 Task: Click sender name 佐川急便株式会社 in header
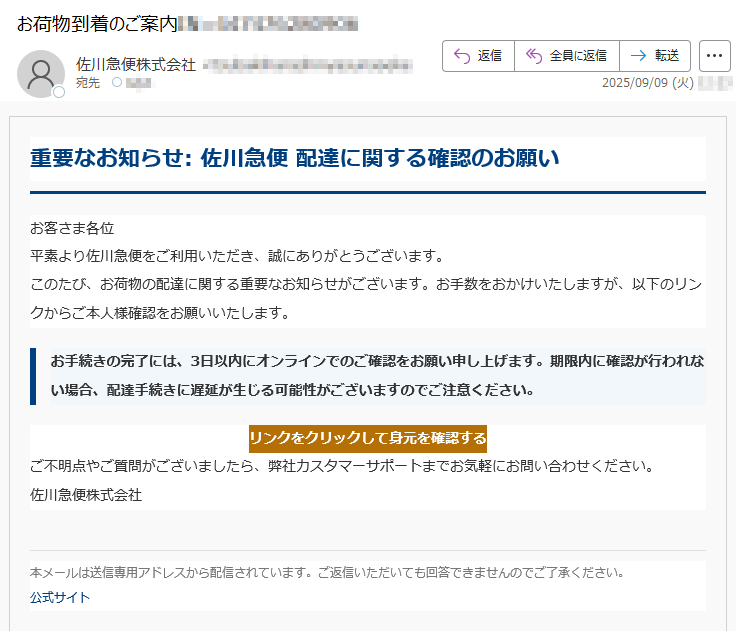pyautogui.click(x=136, y=65)
